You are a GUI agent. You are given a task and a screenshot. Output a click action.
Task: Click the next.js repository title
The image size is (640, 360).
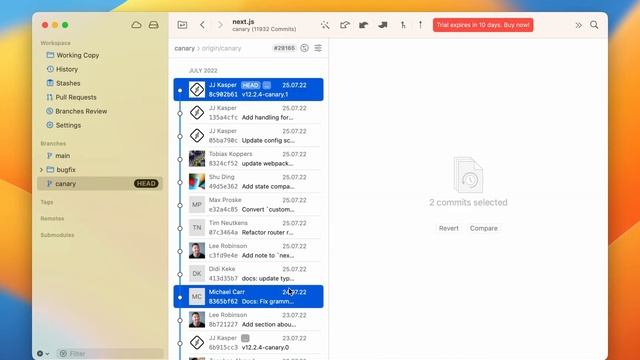(243, 21)
